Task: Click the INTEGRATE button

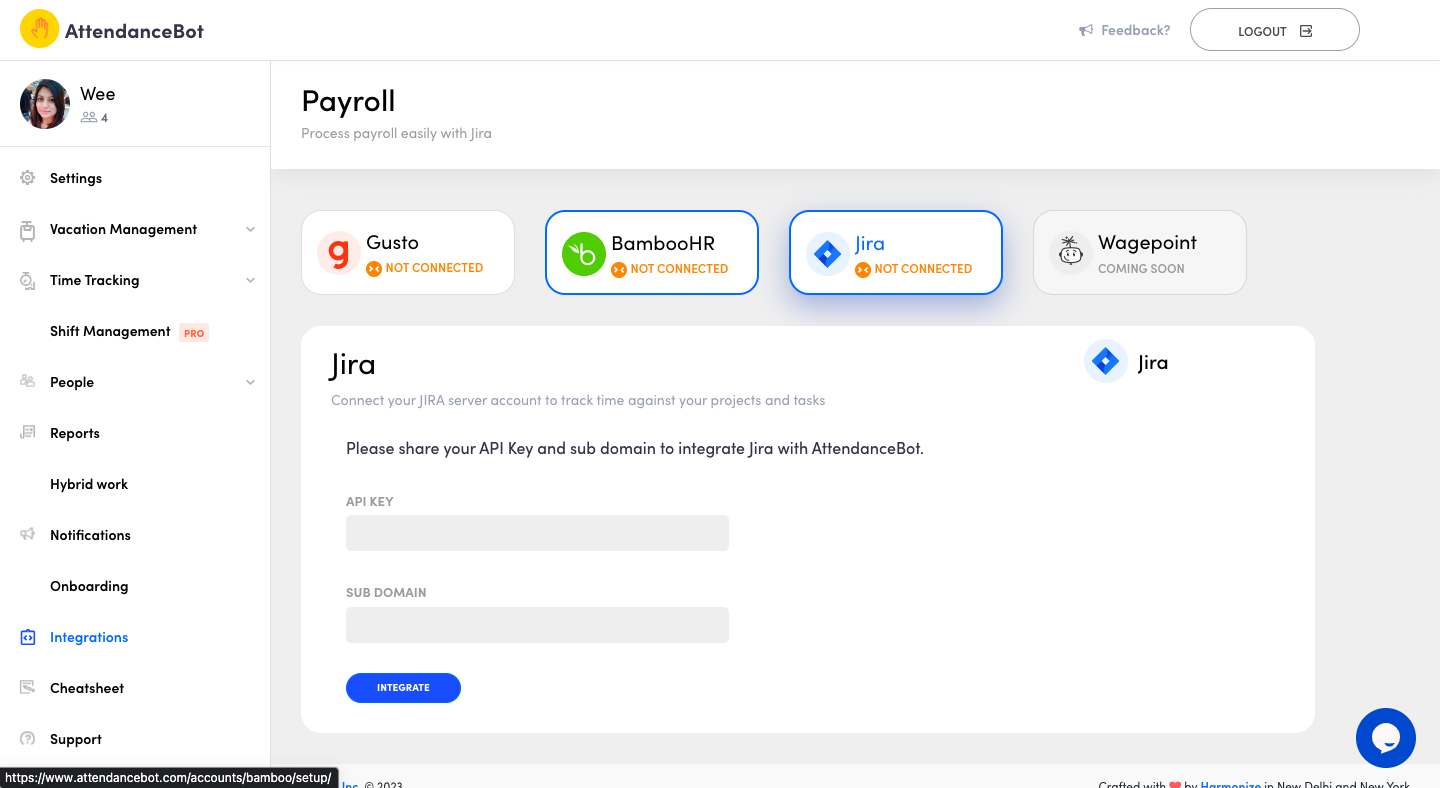Action: coord(403,688)
